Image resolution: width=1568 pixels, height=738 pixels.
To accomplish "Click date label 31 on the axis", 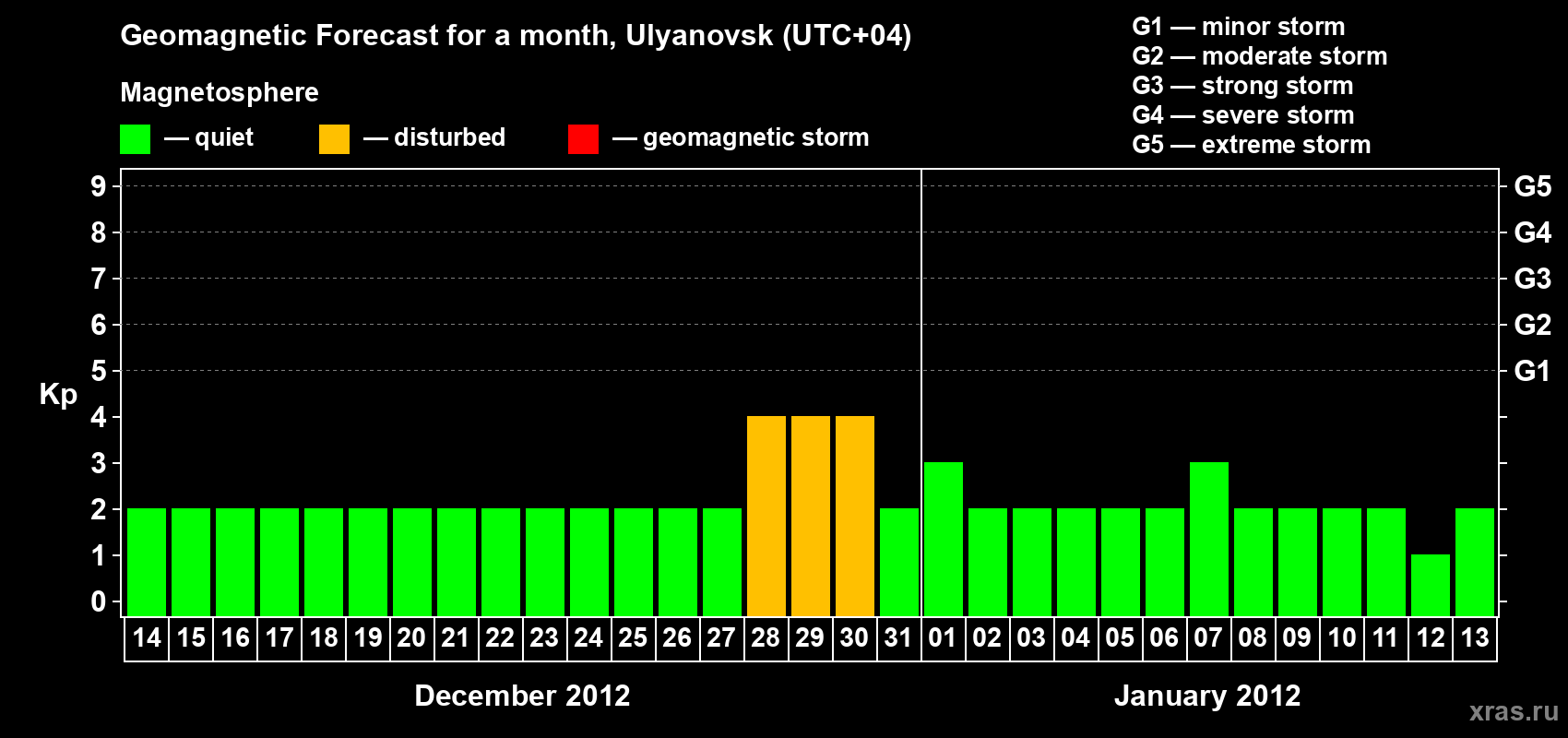I will 898,637.
